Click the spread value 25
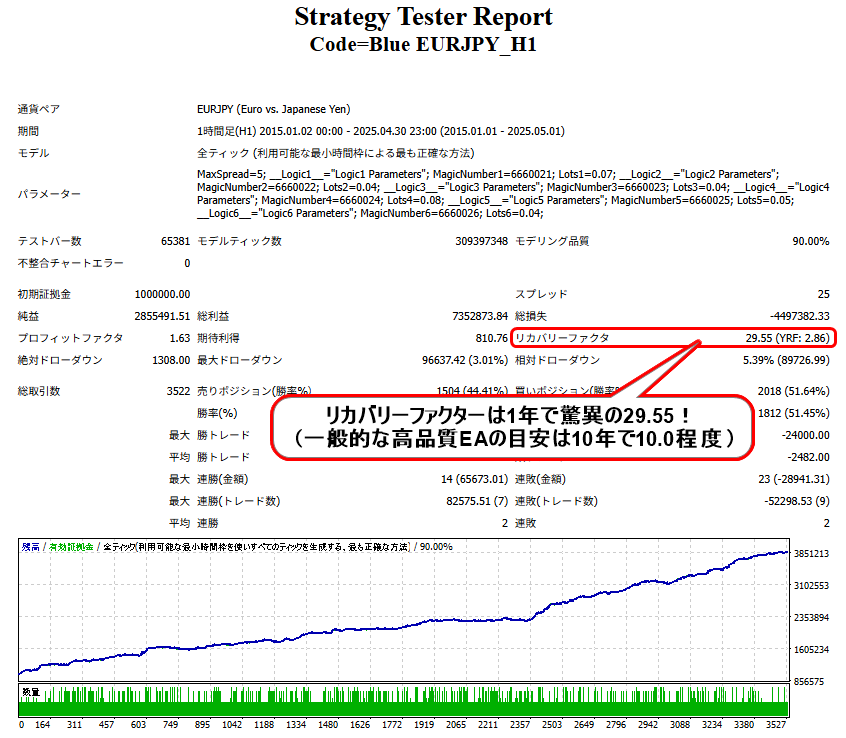This screenshot has height=738, width=846. (823, 294)
